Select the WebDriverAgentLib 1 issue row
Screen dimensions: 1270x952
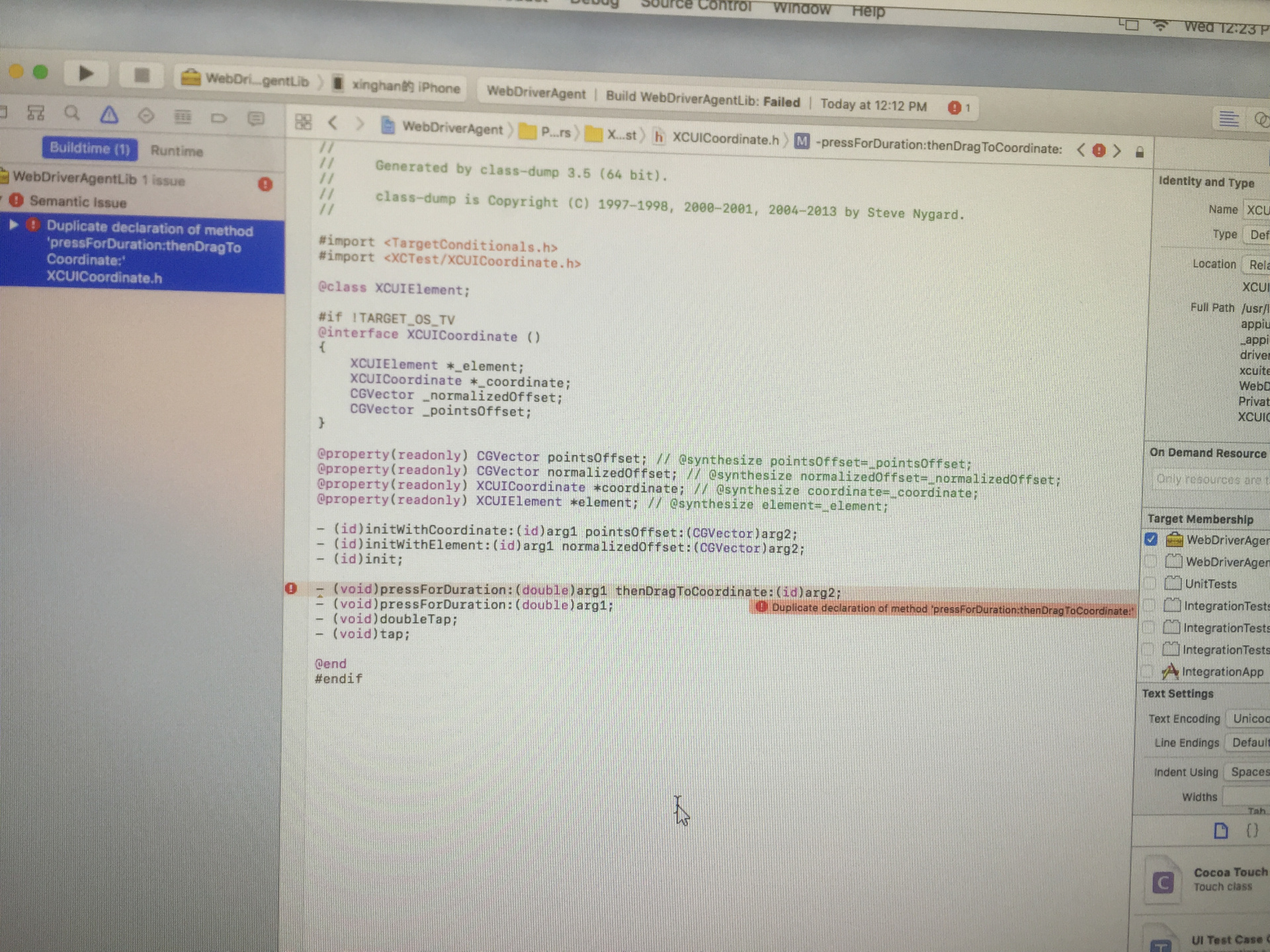[142, 179]
